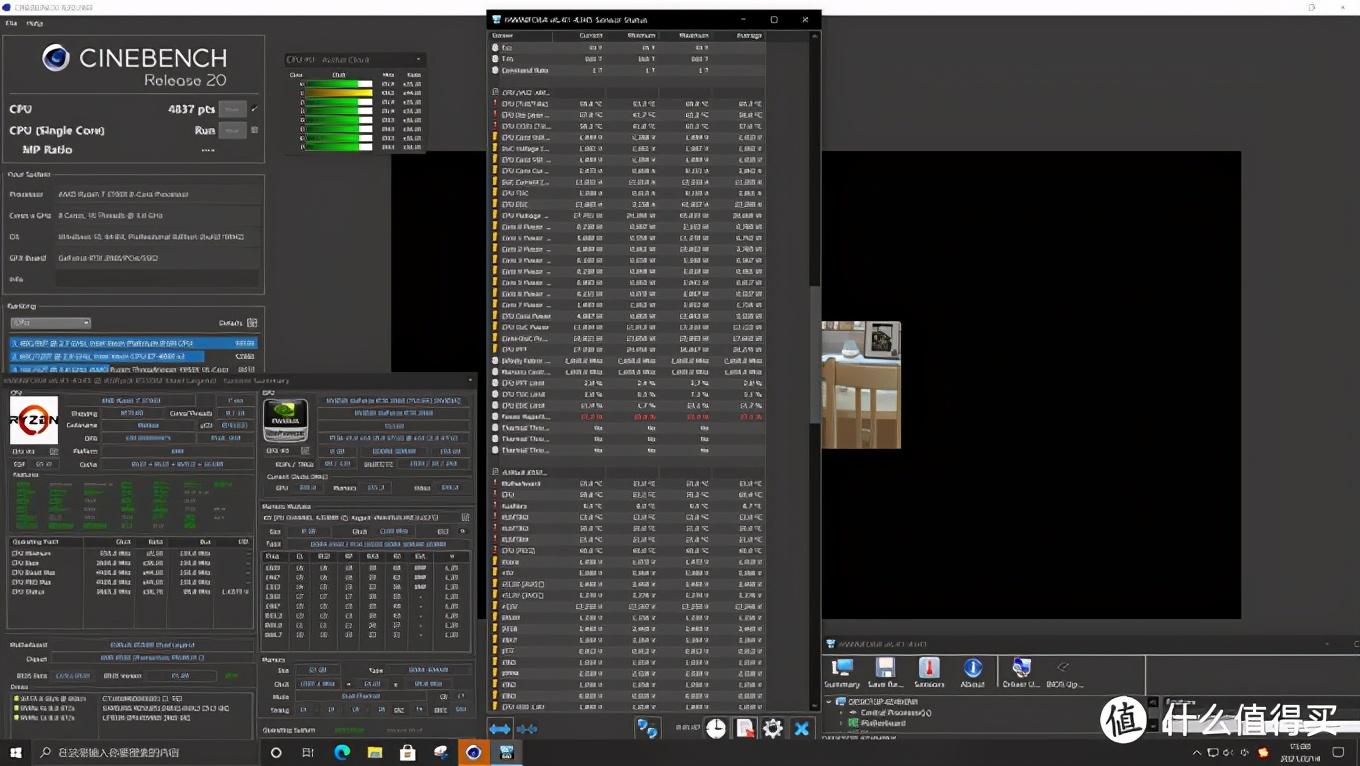Expand the Central Processor(s) tree node
Screen dimensions: 1360x766
click(x=841, y=713)
